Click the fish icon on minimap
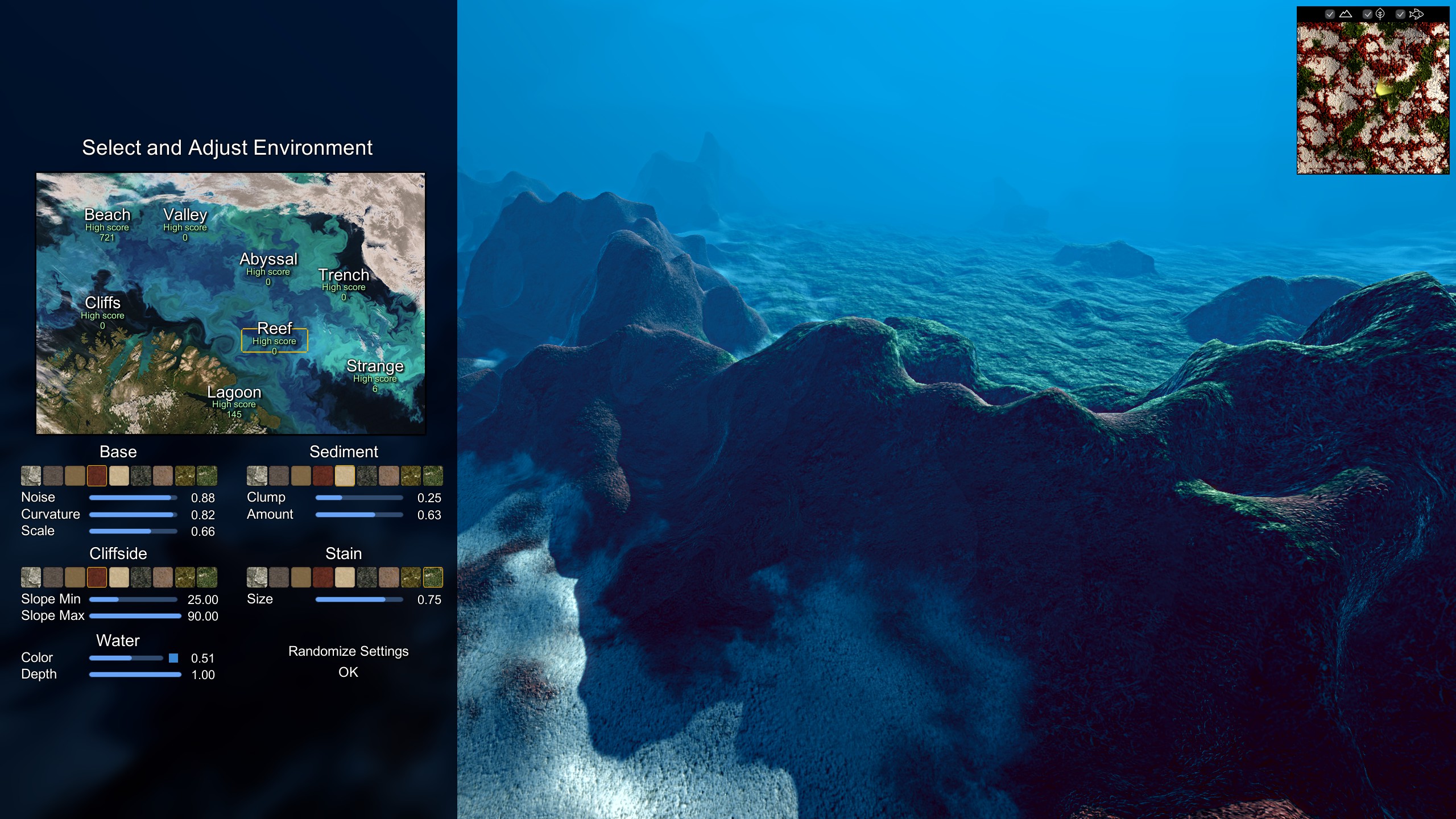1456x819 pixels. [x=1416, y=14]
